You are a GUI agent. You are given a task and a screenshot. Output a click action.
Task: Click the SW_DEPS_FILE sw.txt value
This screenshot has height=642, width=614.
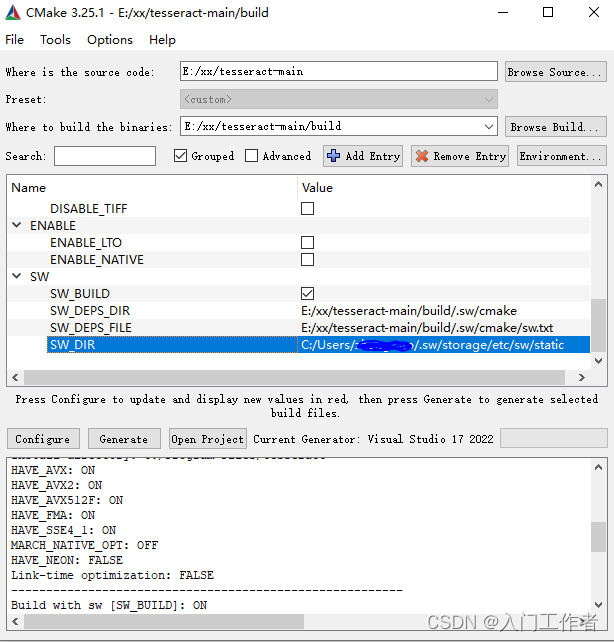tap(427, 328)
